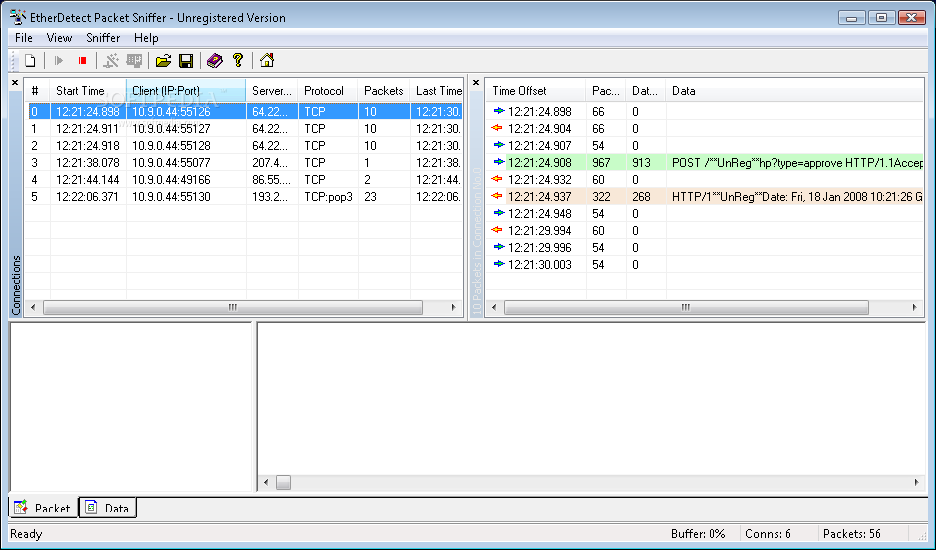936x550 pixels.
Task: Sort by Last Time column header
Action: 436,91
